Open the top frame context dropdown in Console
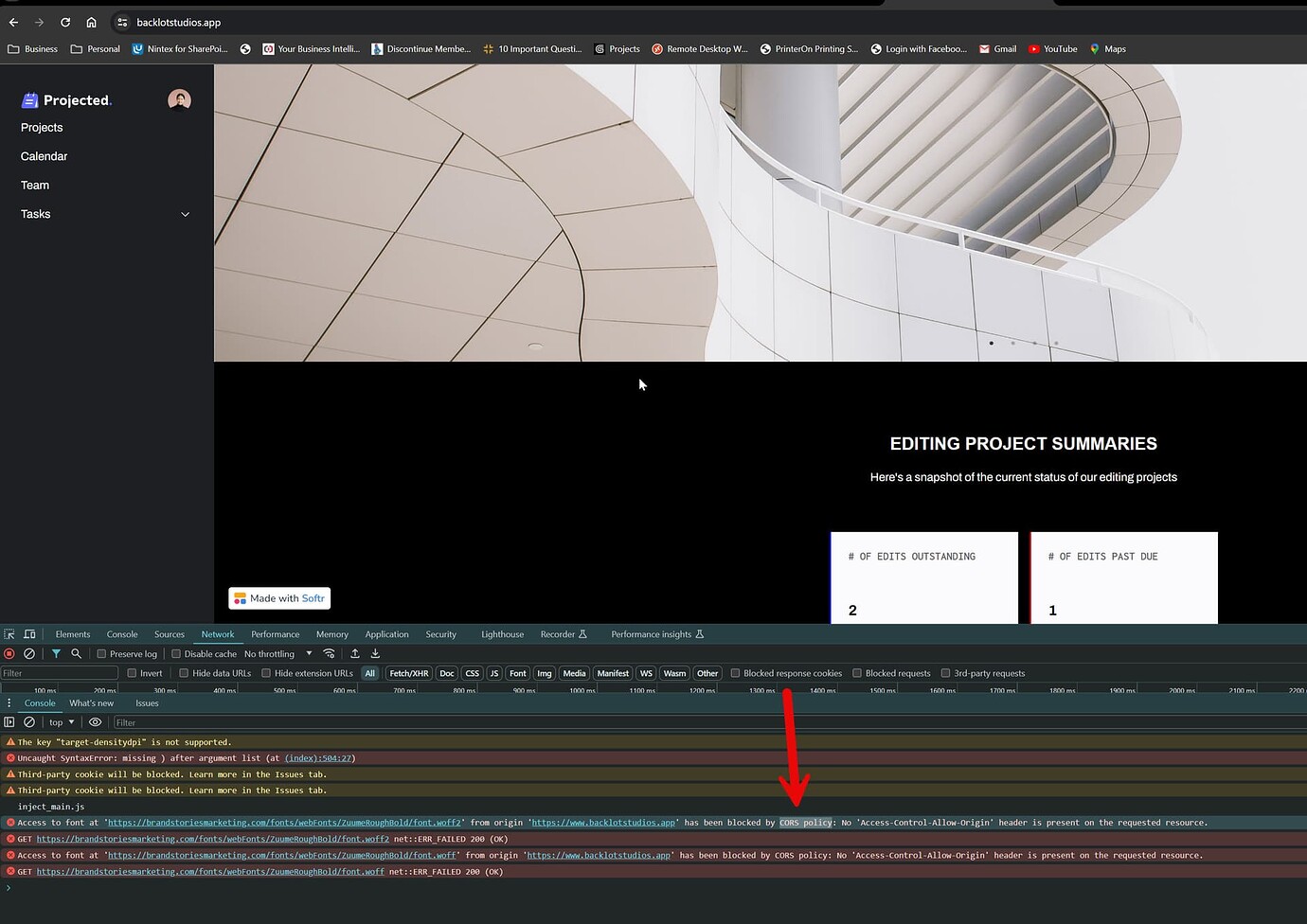The image size is (1307, 924). (x=61, y=721)
